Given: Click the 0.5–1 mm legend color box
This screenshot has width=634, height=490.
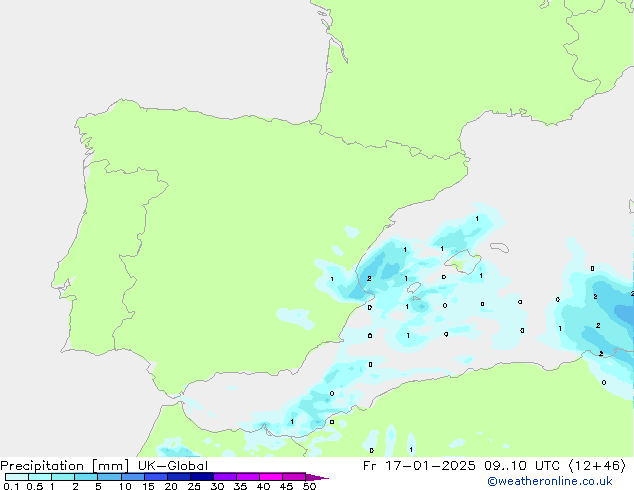Looking at the screenshot, I should pos(40,477).
